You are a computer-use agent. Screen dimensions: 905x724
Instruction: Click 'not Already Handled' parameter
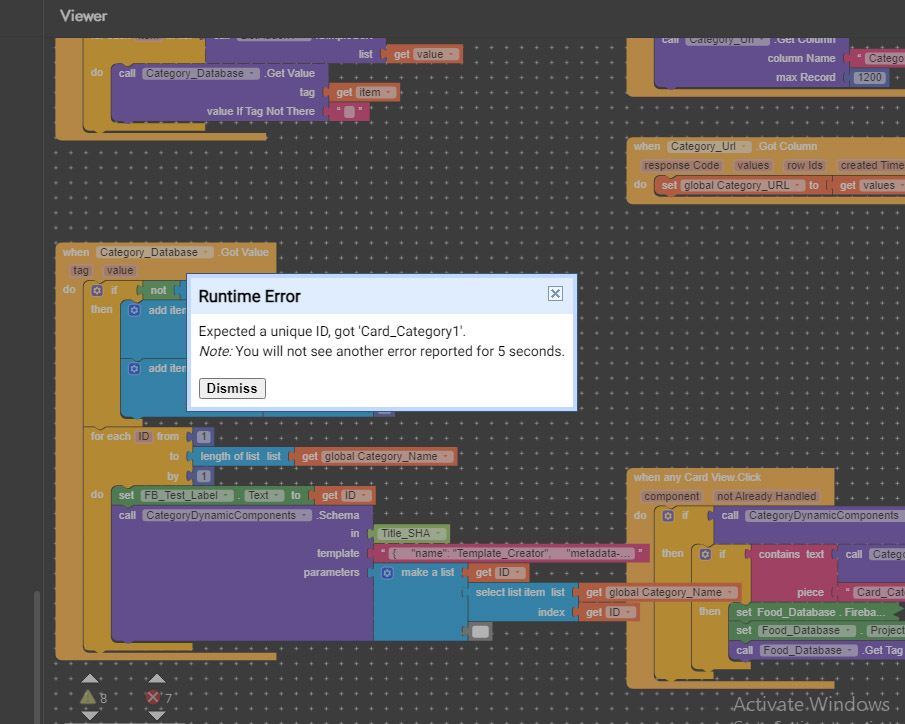pyautogui.click(x=766, y=497)
